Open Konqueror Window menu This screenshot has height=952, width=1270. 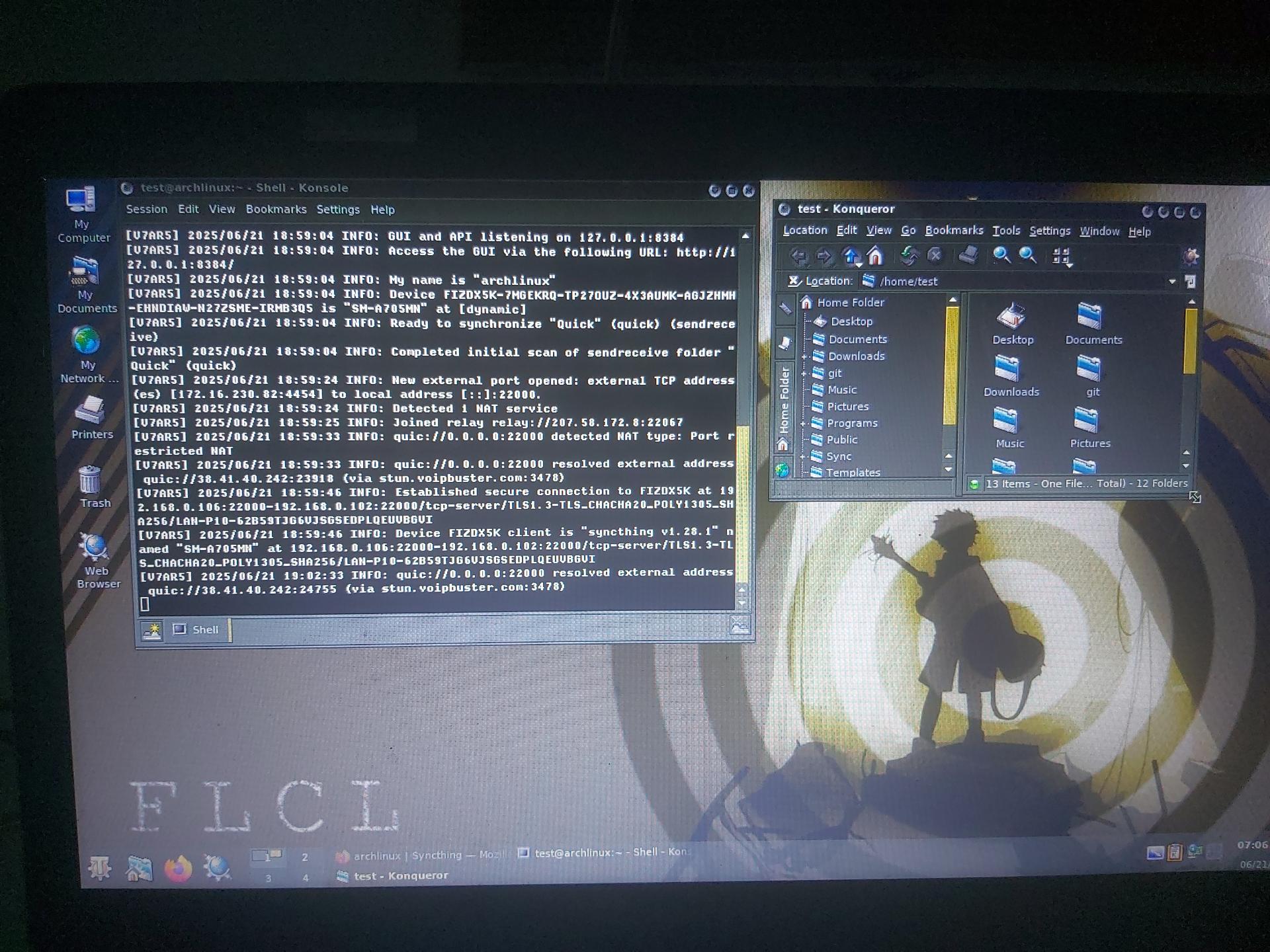1099,231
